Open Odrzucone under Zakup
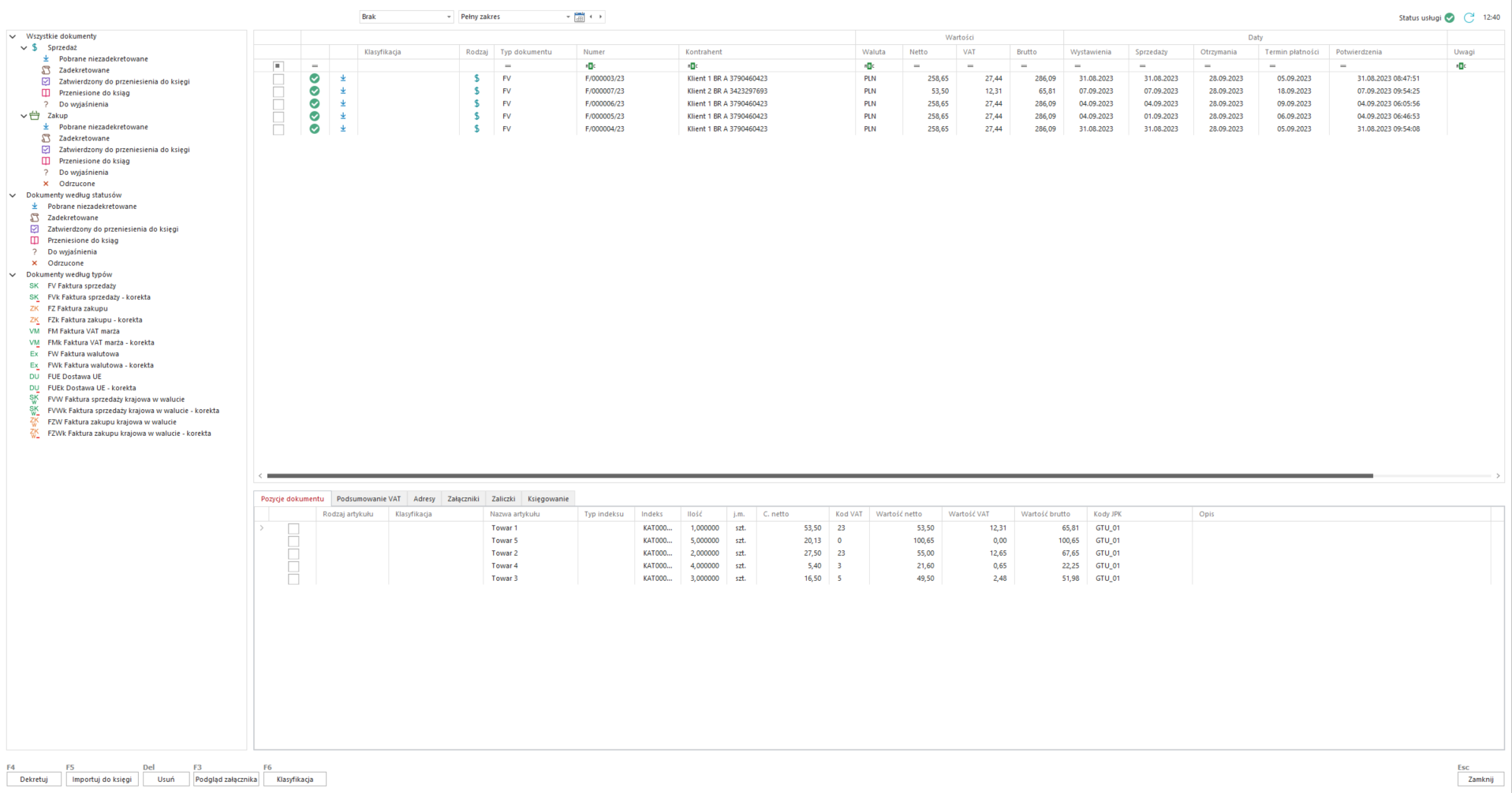The image size is (1512, 793). (77, 184)
